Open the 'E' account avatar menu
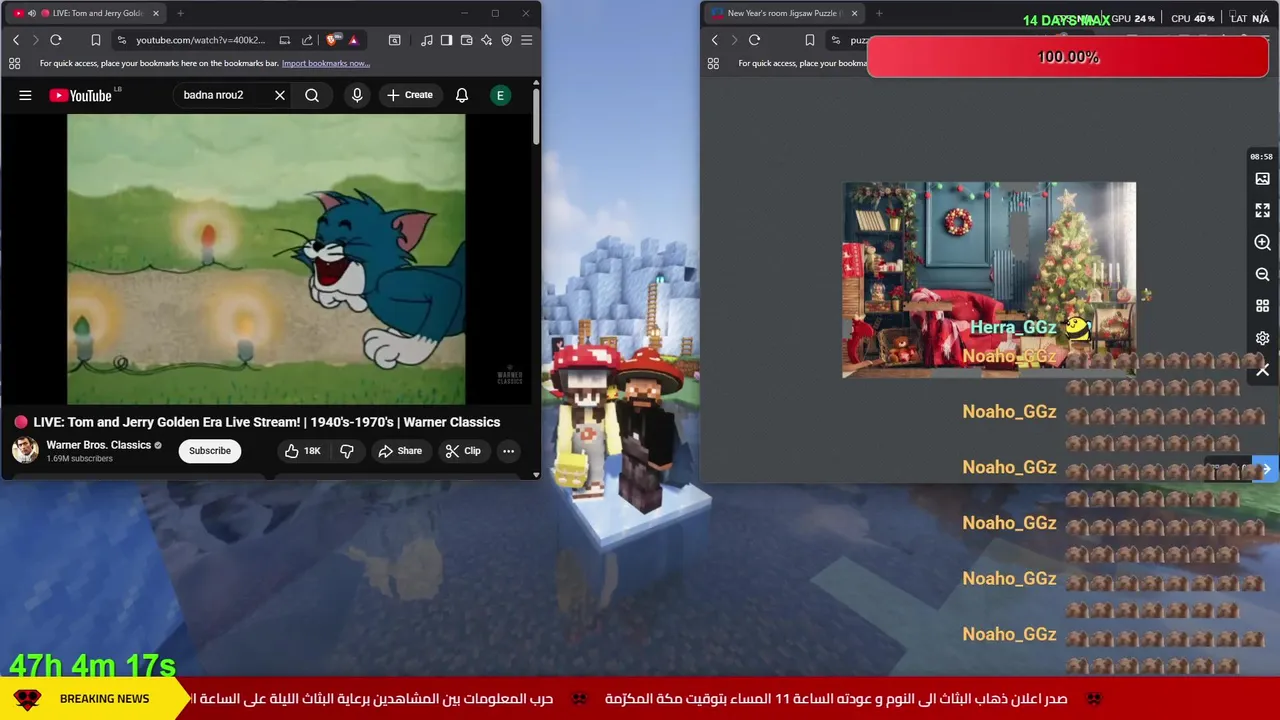 pos(500,95)
